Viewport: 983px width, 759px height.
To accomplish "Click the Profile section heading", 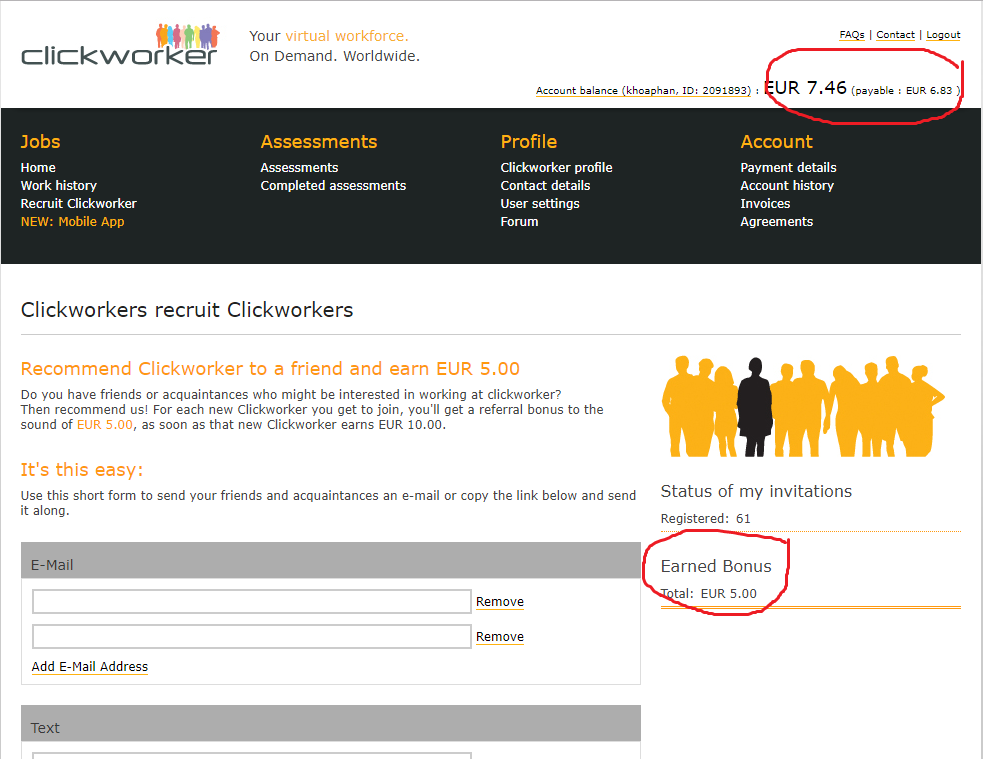I will pos(528,142).
